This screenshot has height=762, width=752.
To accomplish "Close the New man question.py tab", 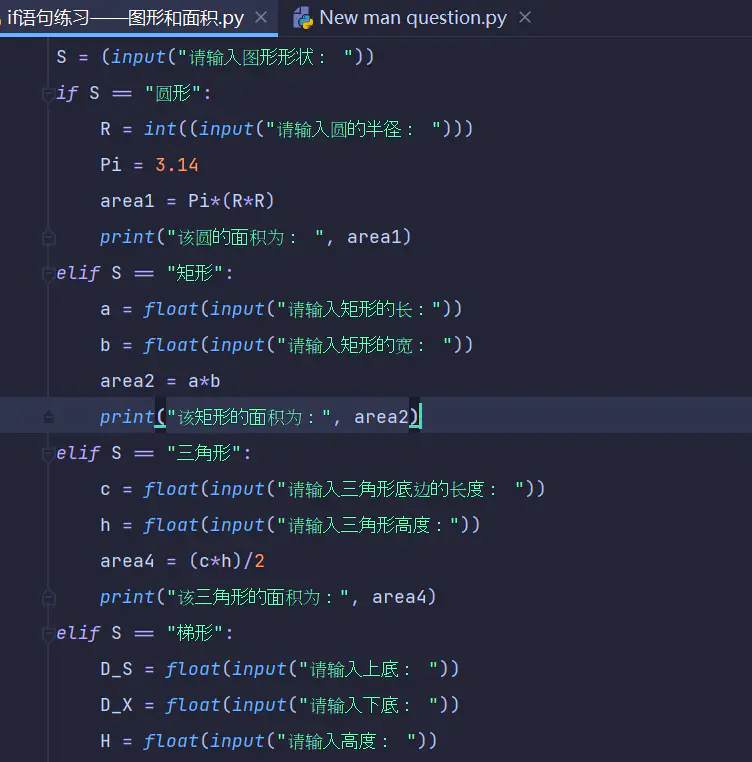I will pyautogui.click(x=525, y=17).
